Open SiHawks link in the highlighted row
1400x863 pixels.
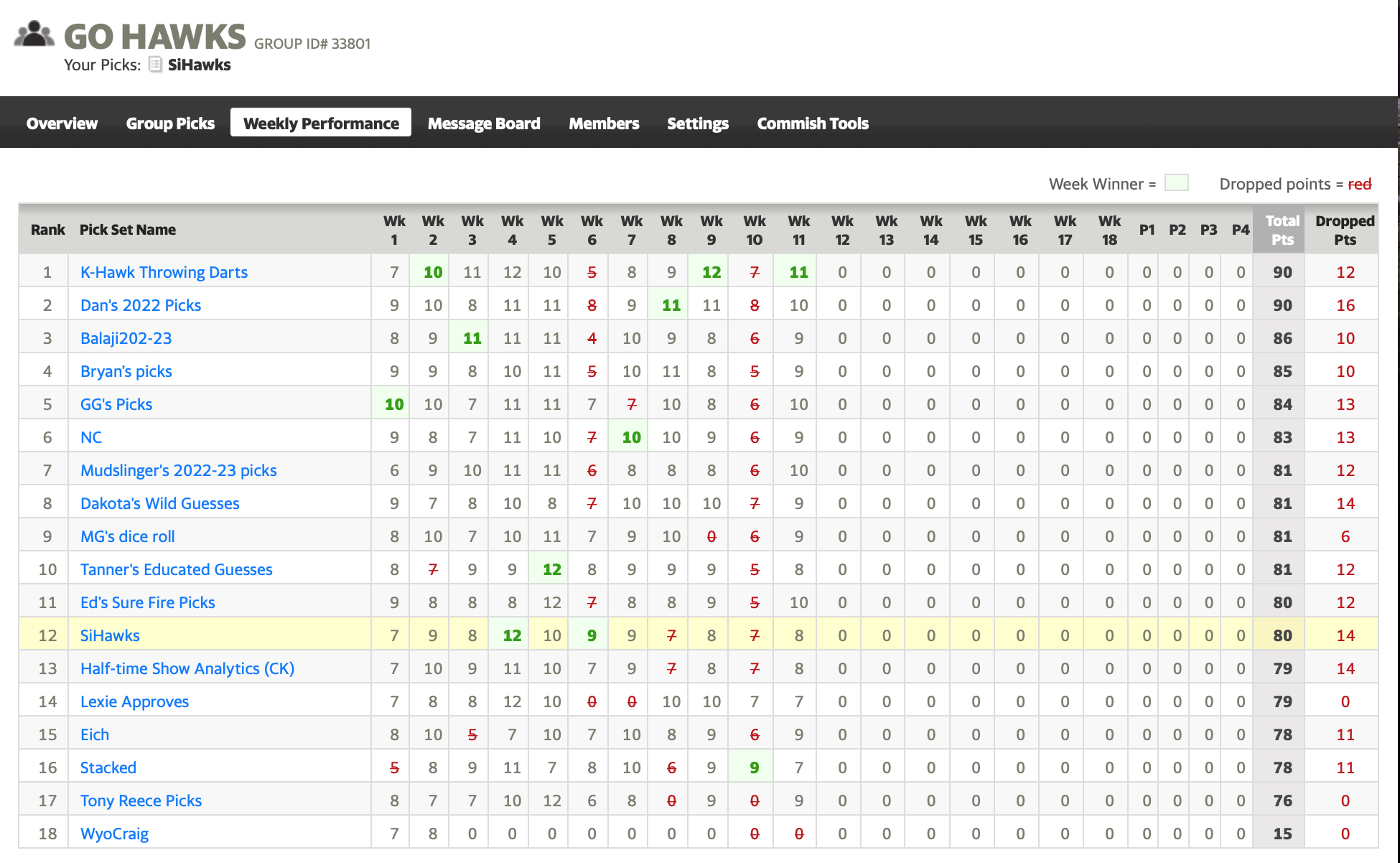110,635
